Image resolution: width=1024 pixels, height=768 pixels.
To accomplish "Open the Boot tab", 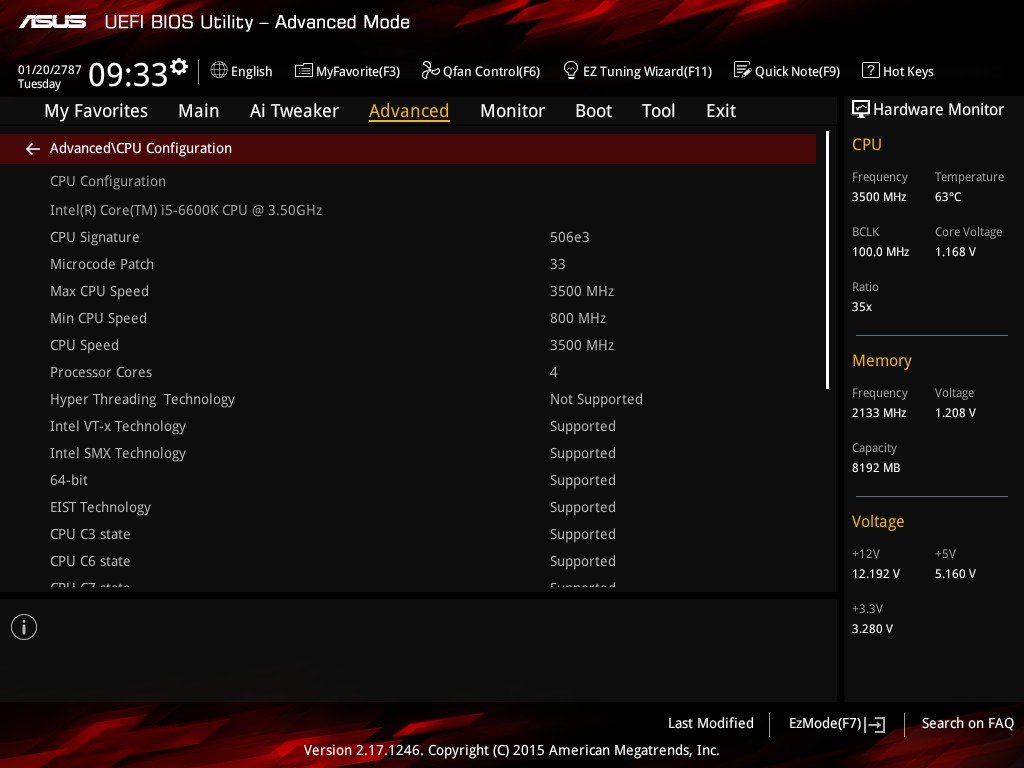I will coord(594,111).
